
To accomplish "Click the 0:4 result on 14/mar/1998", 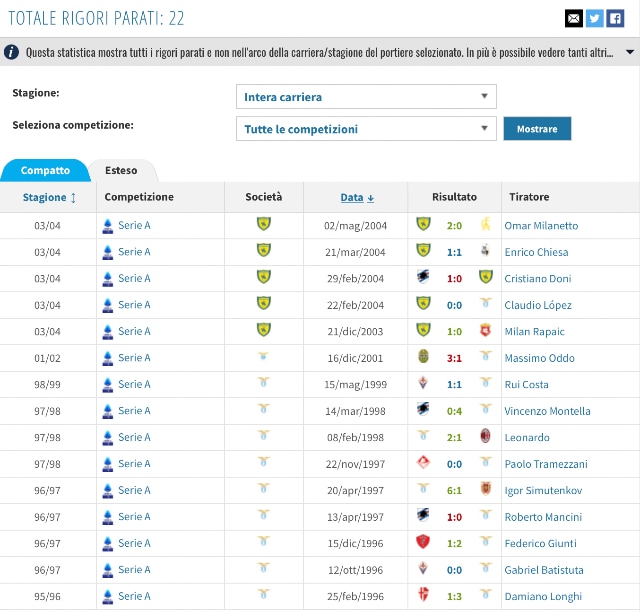I will 454,411.
